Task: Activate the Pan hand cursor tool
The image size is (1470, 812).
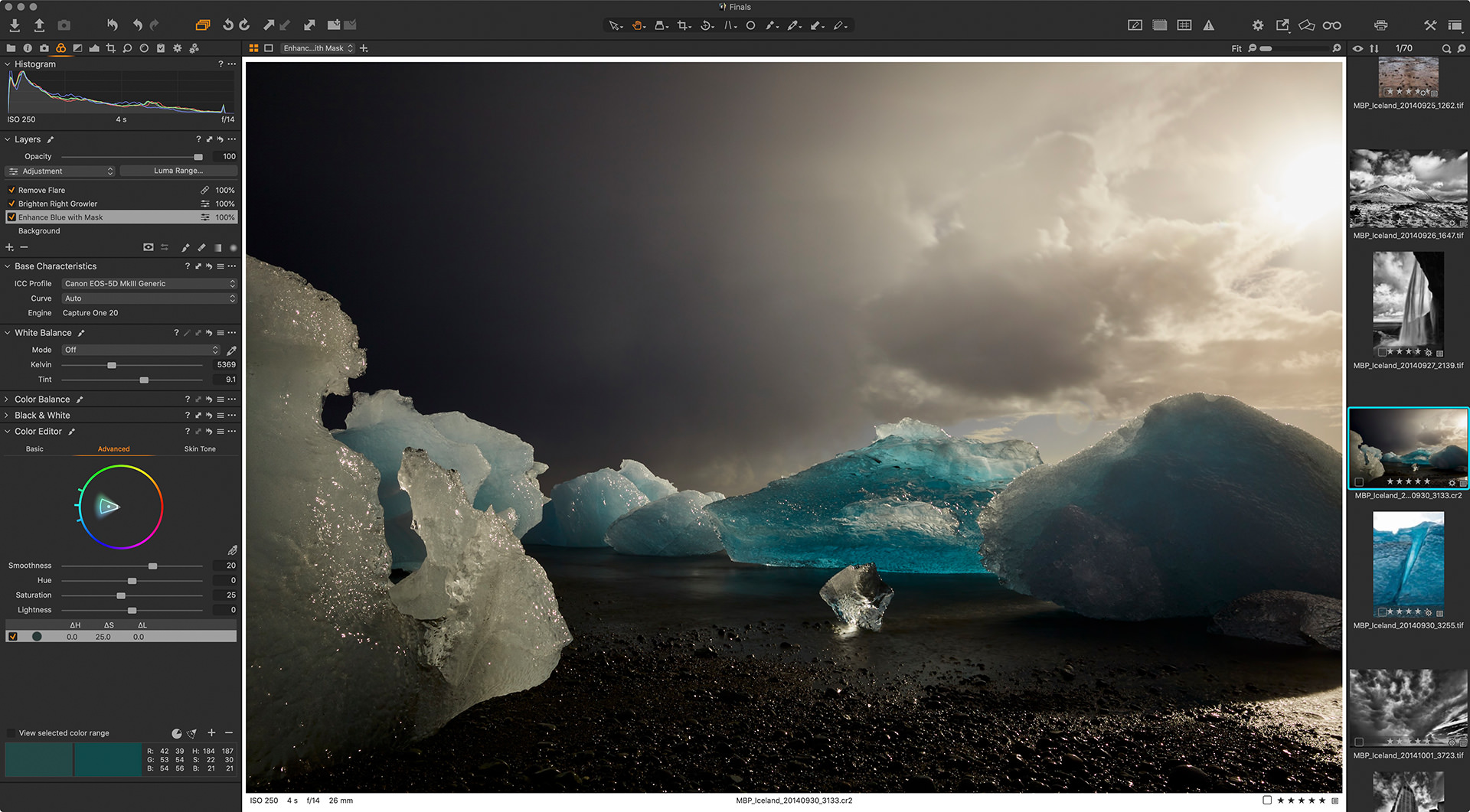Action: (x=636, y=25)
